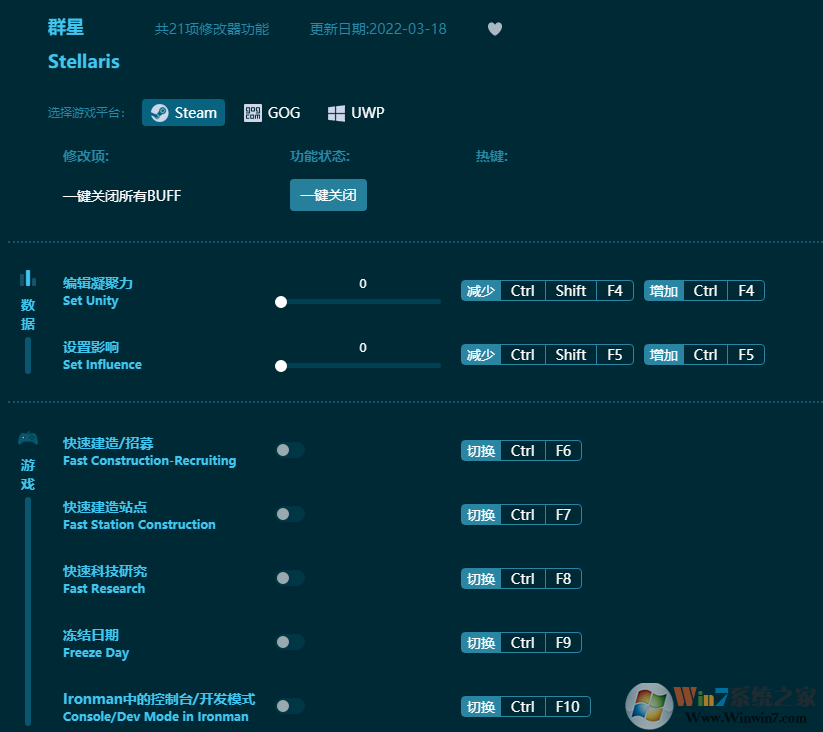Click 切换 hotkey for Freeze Day
823x732 pixels.
[x=481, y=643]
